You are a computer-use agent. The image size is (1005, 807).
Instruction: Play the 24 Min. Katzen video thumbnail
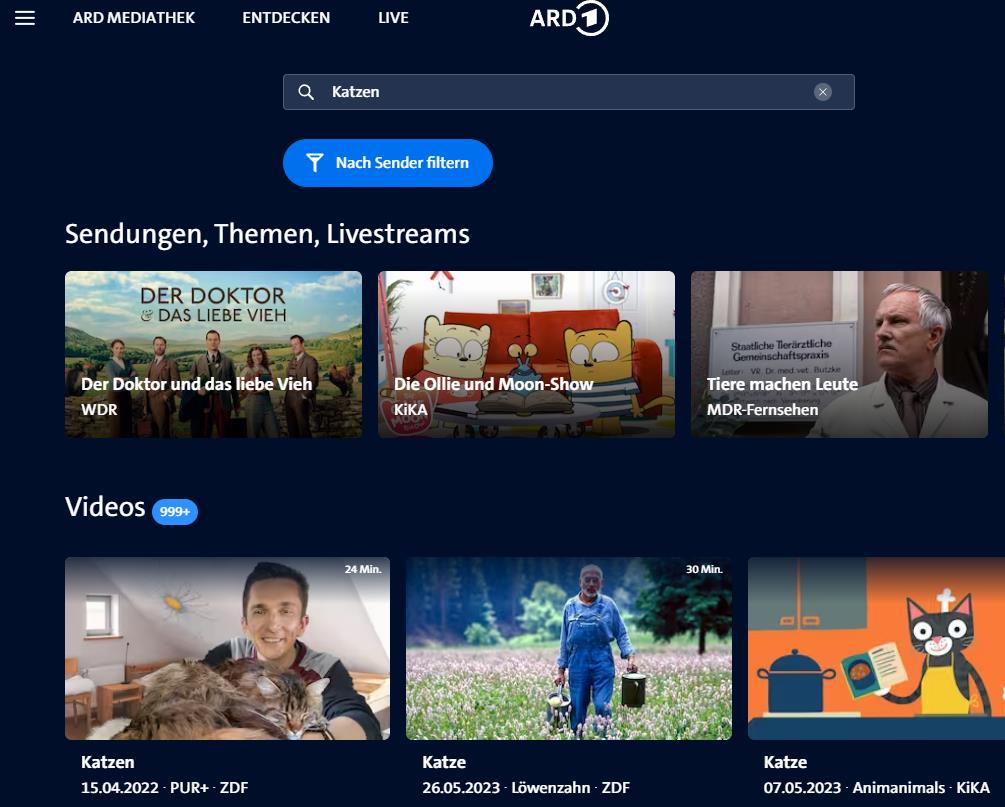tap(227, 648)
